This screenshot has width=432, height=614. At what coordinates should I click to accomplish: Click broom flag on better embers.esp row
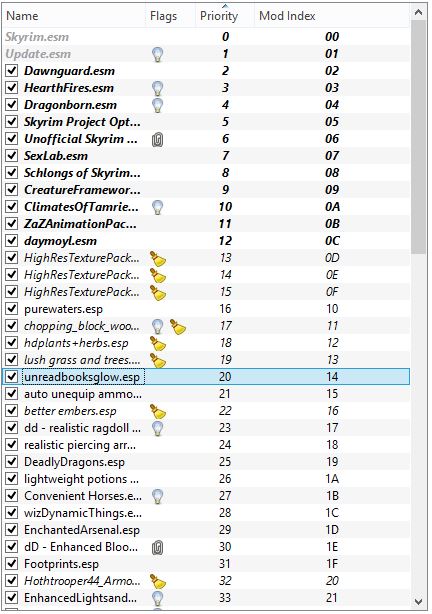tap(158, 411)
